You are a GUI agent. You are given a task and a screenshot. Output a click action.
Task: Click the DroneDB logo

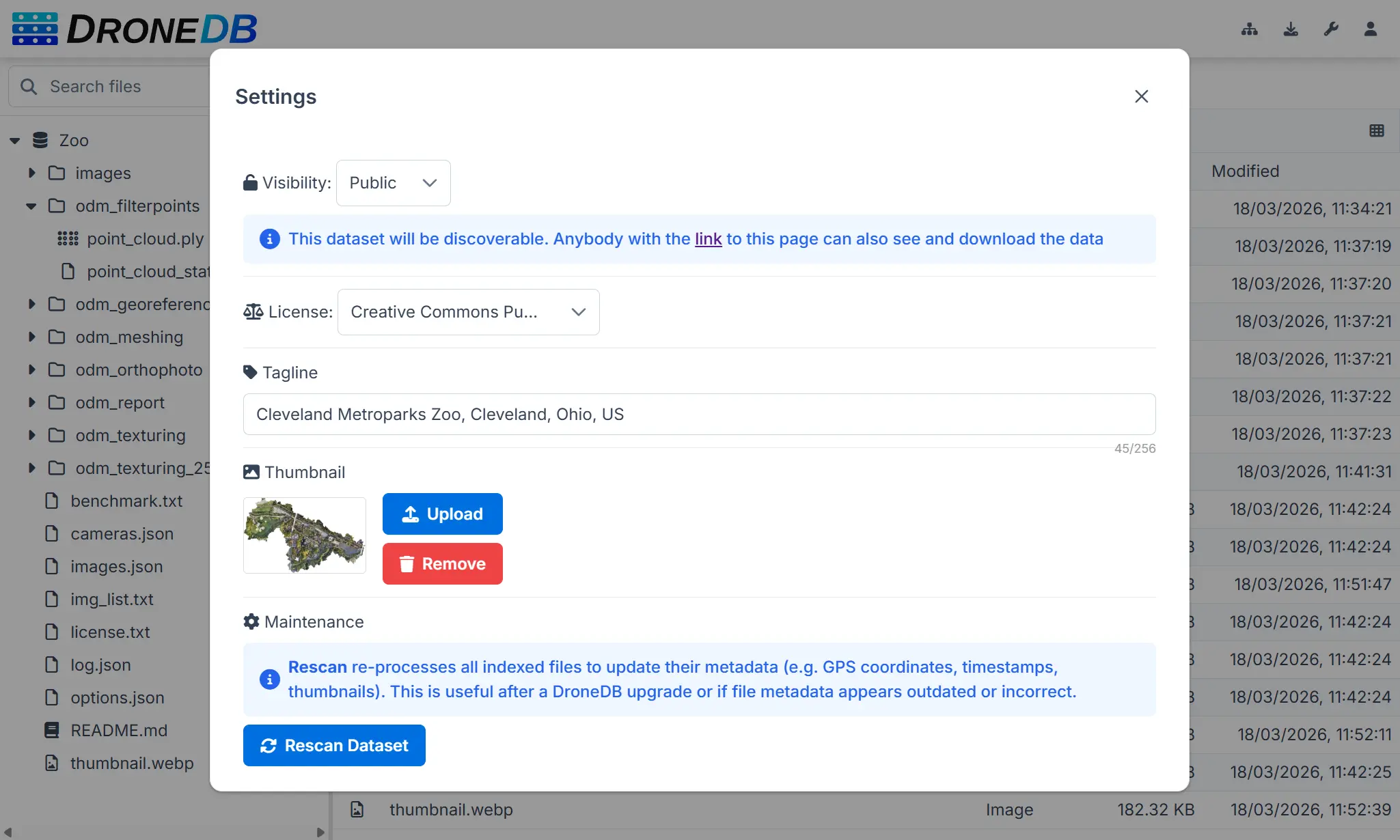click(135, 29)
